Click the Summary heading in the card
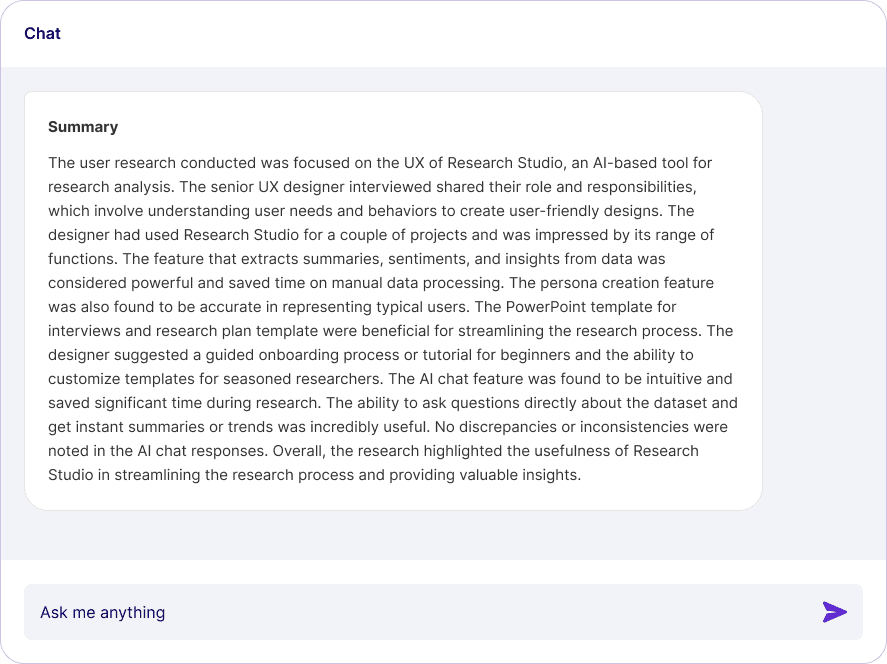 83,127
